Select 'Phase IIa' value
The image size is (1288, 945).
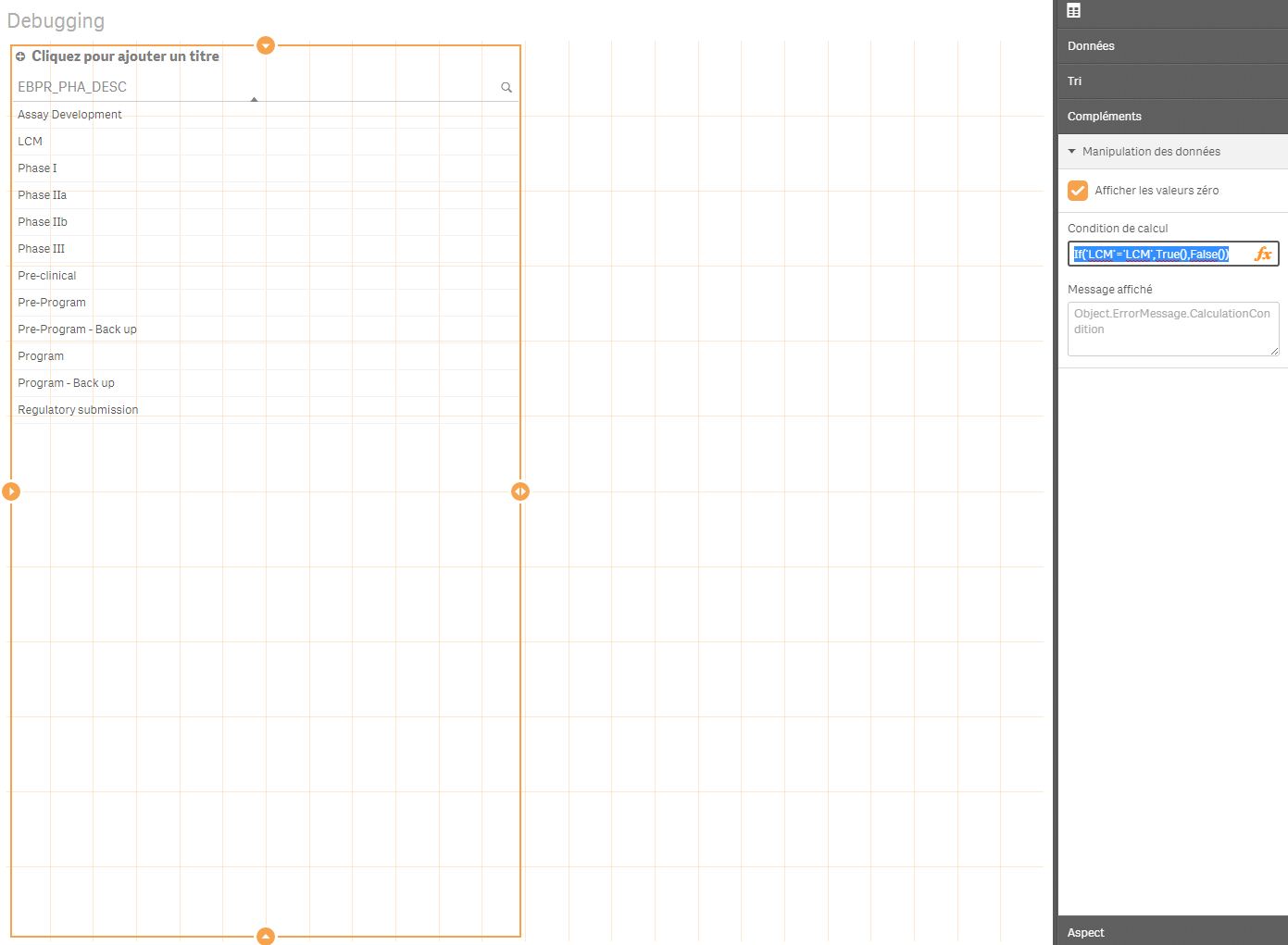click(266, 195)
